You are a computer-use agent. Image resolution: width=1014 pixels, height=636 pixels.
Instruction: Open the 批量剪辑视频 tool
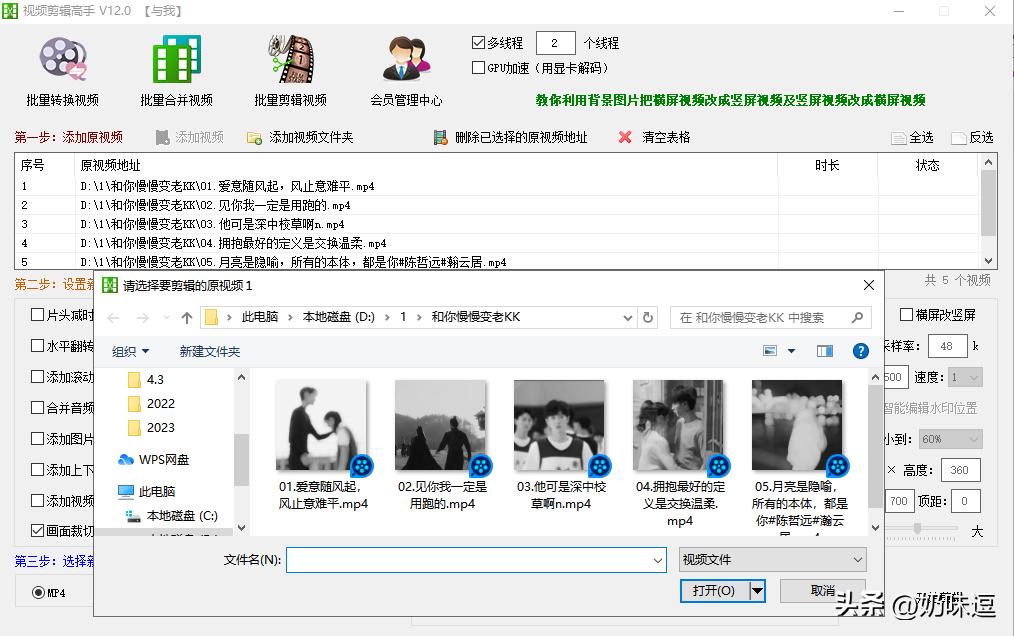(291, 70)
